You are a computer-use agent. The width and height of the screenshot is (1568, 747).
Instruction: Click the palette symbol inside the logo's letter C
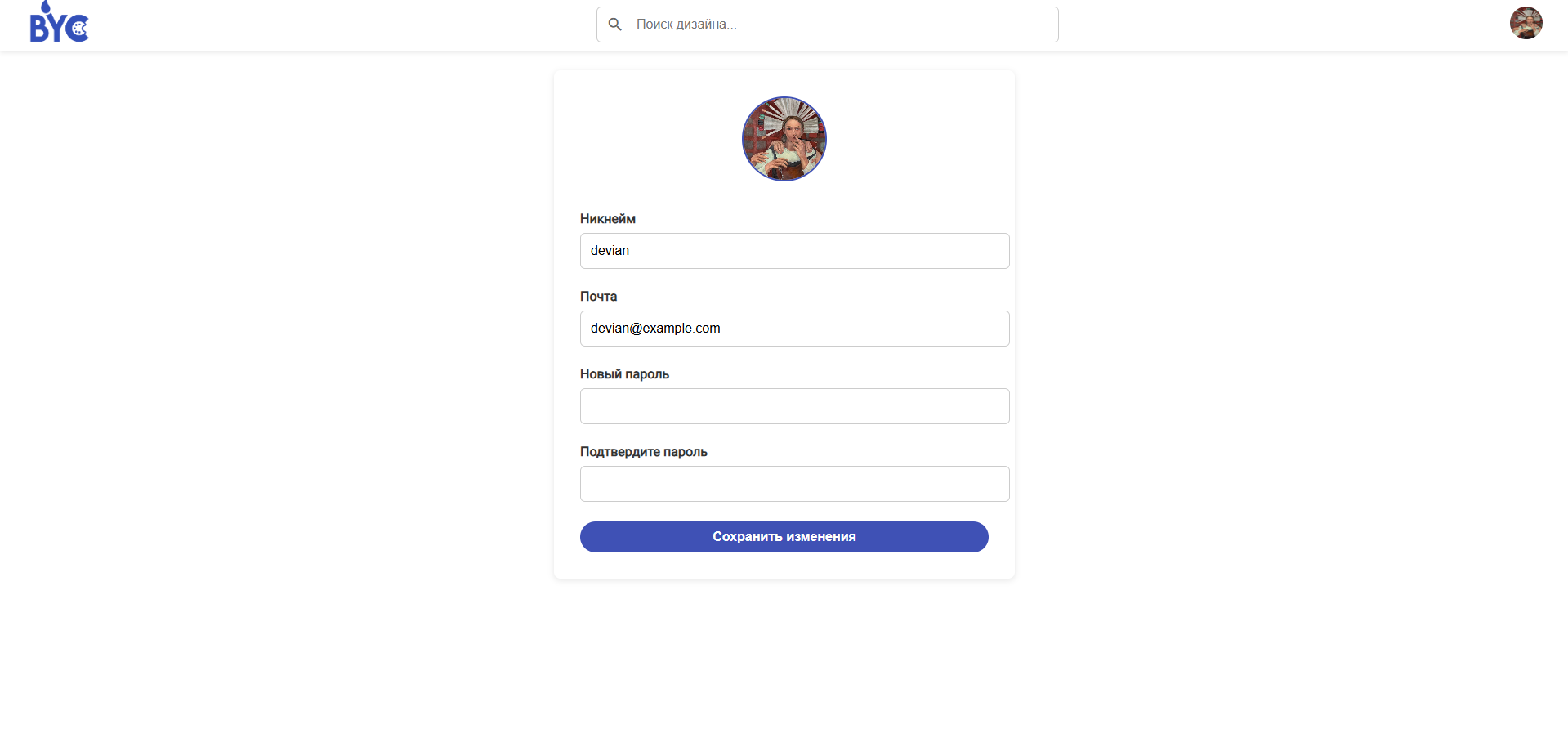tap(79, 30)
